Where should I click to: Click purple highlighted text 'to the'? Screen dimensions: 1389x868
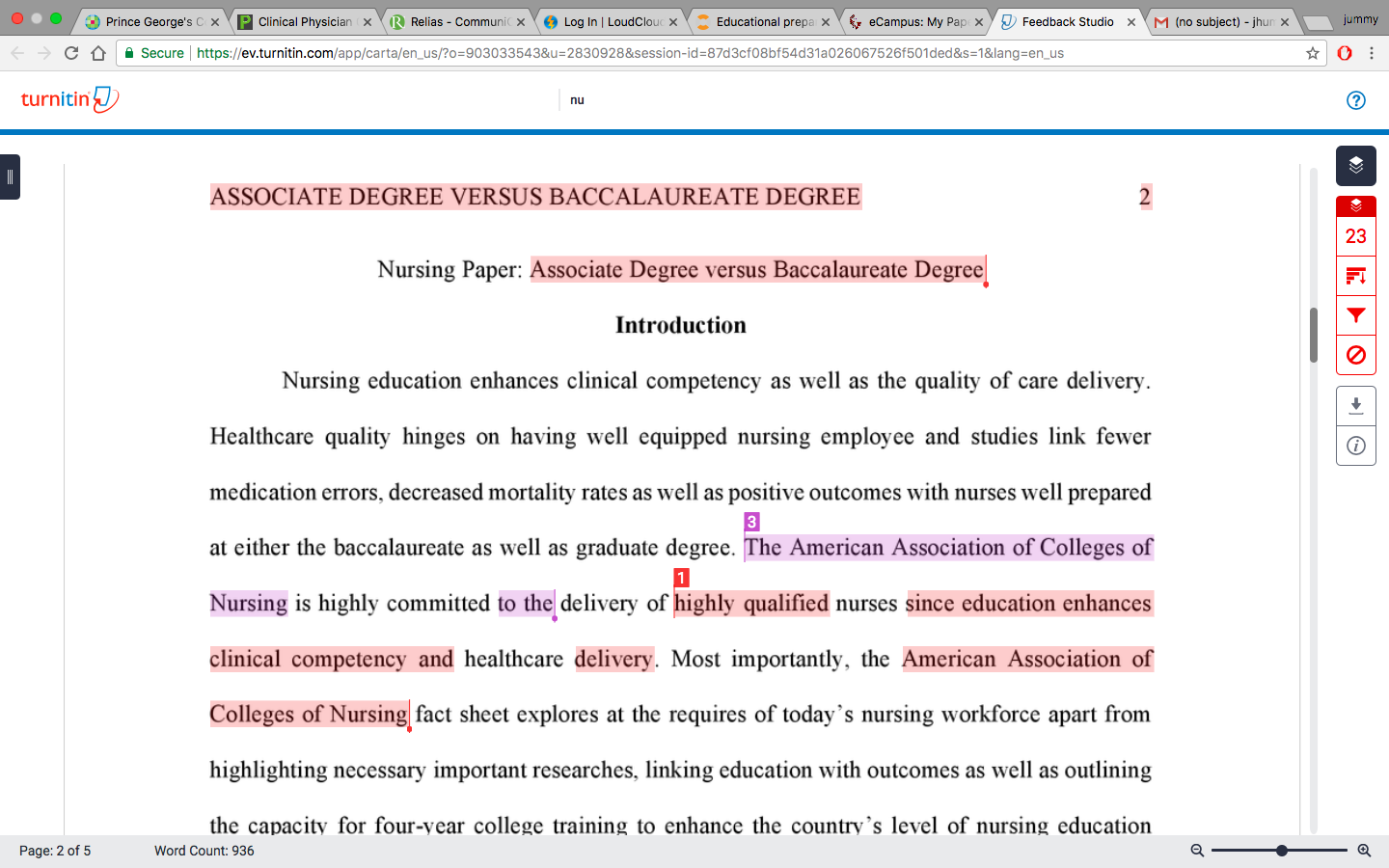tap(526, 604)
